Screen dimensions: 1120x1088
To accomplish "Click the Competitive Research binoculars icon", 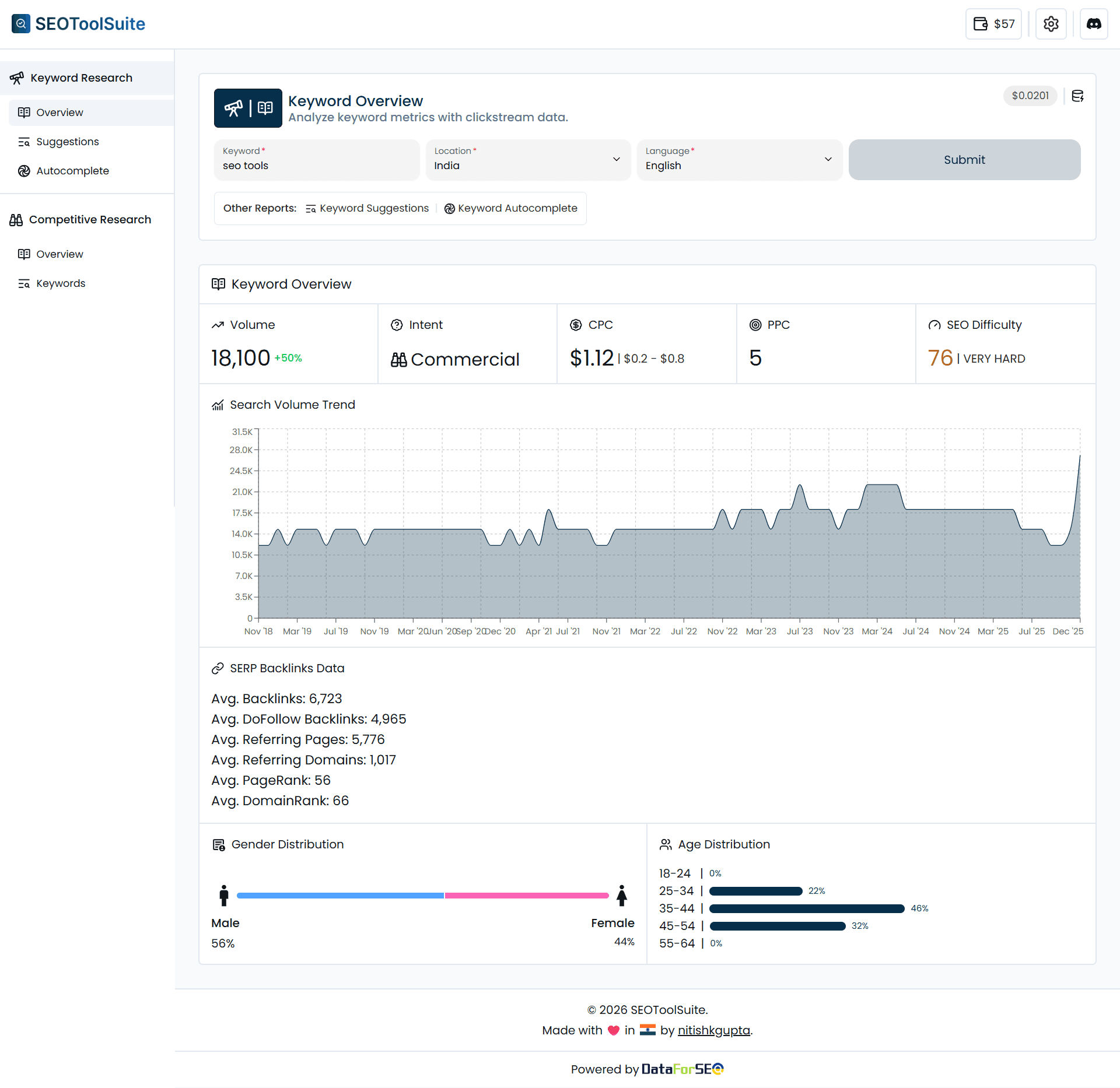I will coord(16,220).
